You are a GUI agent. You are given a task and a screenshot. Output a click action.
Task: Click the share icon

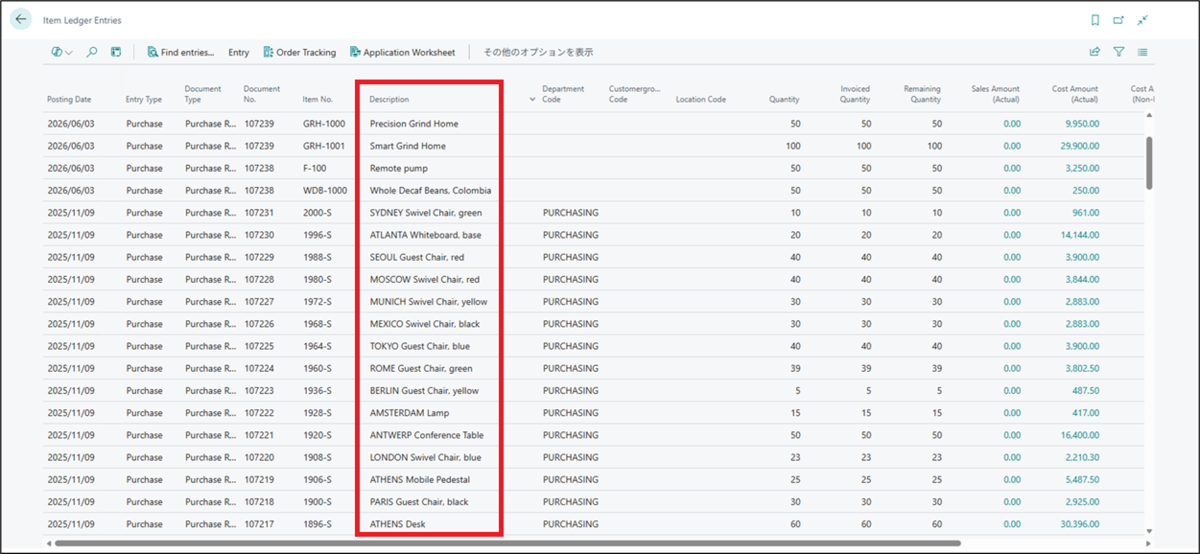tap(1095, 52)
